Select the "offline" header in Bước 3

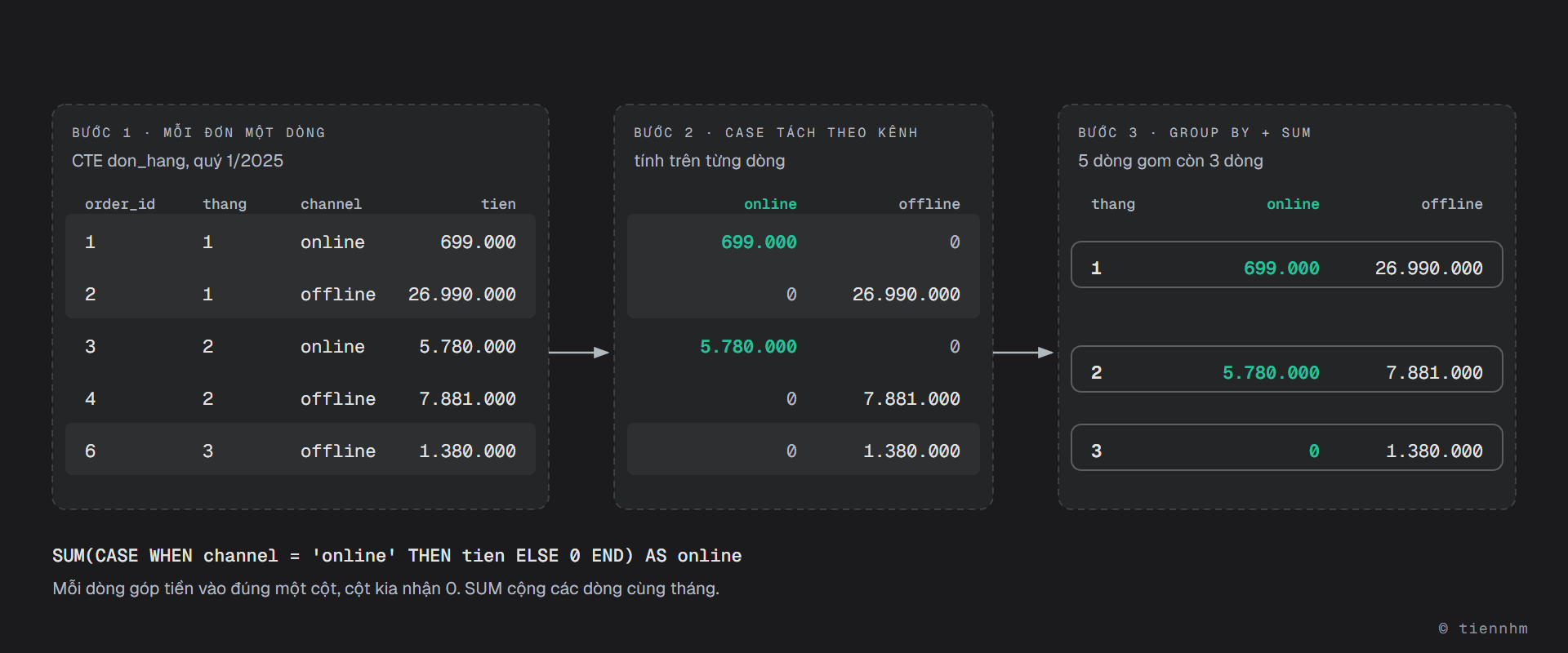[x=1452, y=204]
